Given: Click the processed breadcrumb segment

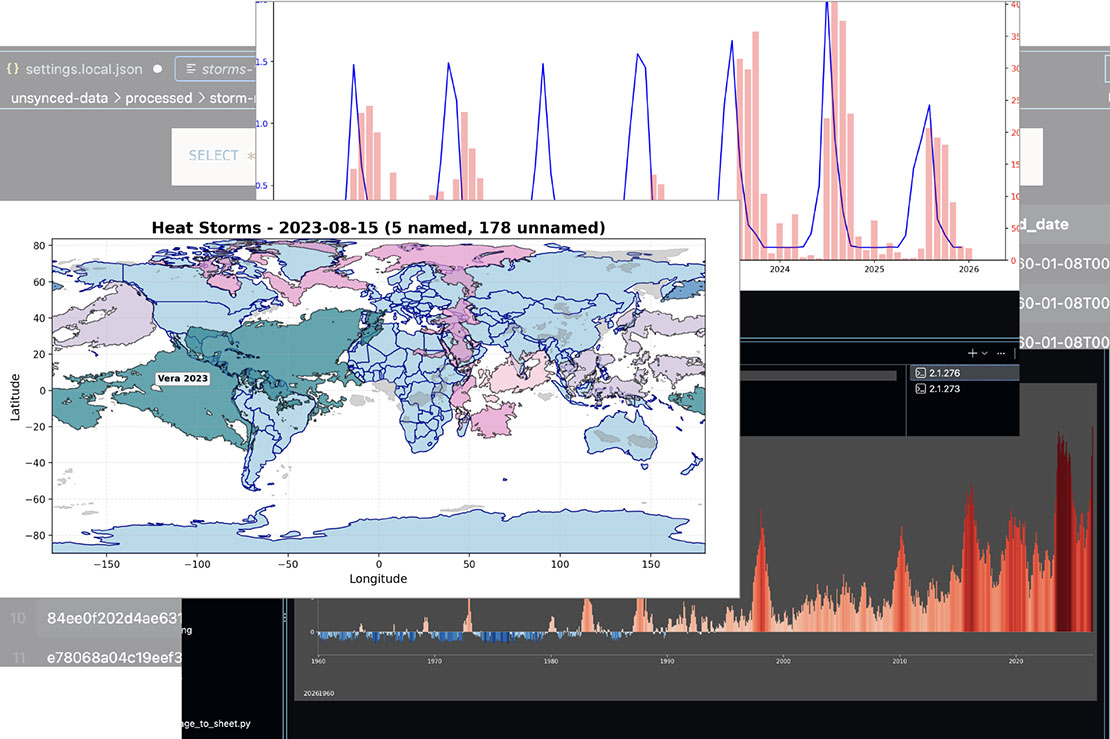Looking at the screenshot, I should click(159, 98).
